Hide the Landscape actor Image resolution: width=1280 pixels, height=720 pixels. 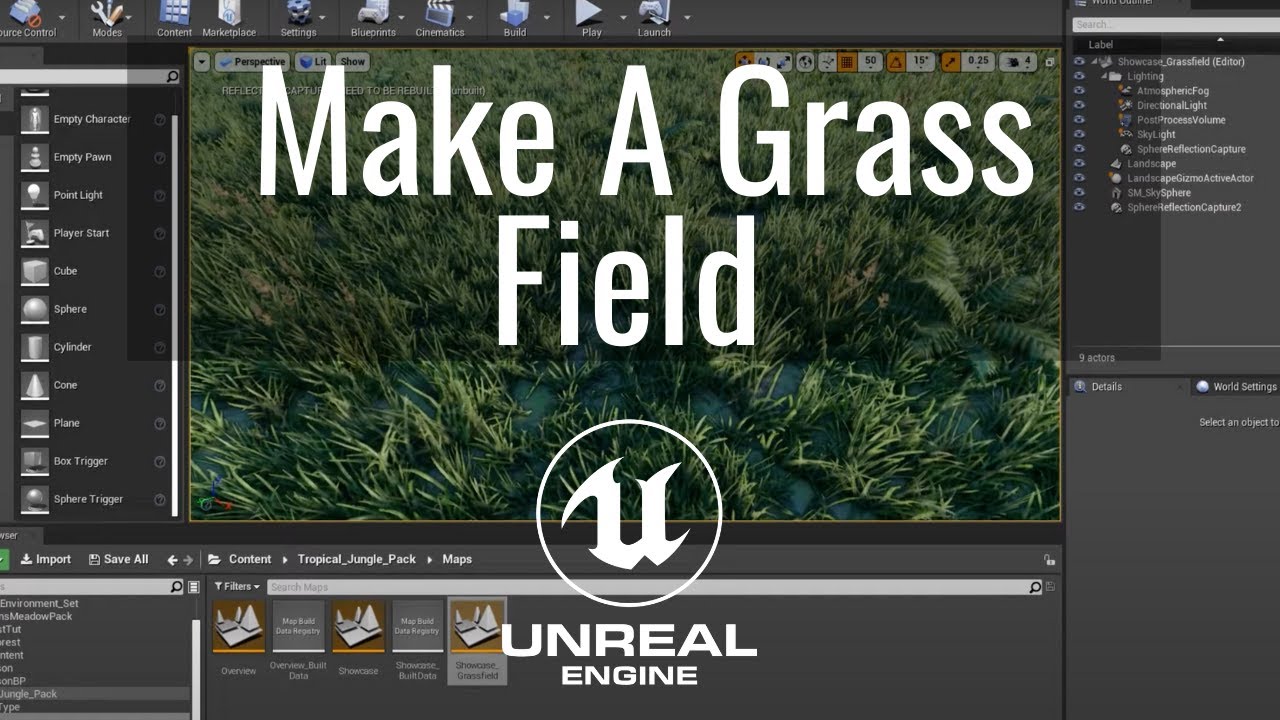[x=1079, y=163]
